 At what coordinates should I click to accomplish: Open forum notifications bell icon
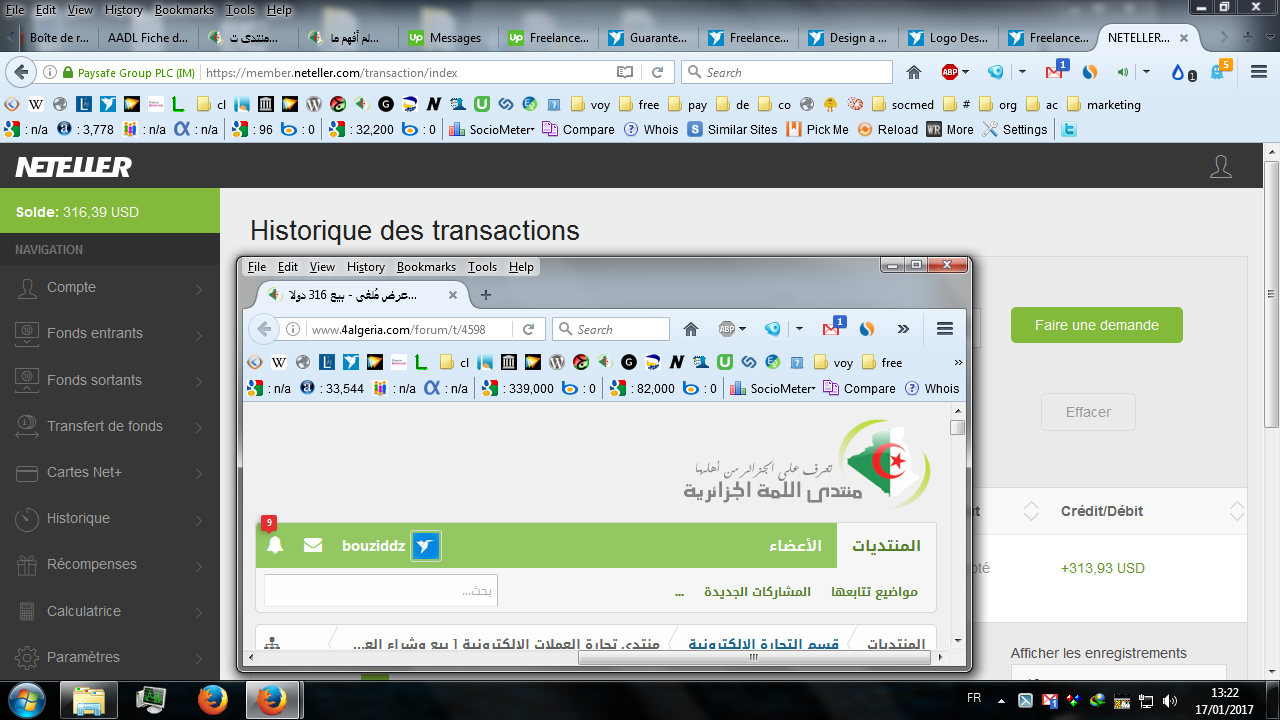click(275, 545)
